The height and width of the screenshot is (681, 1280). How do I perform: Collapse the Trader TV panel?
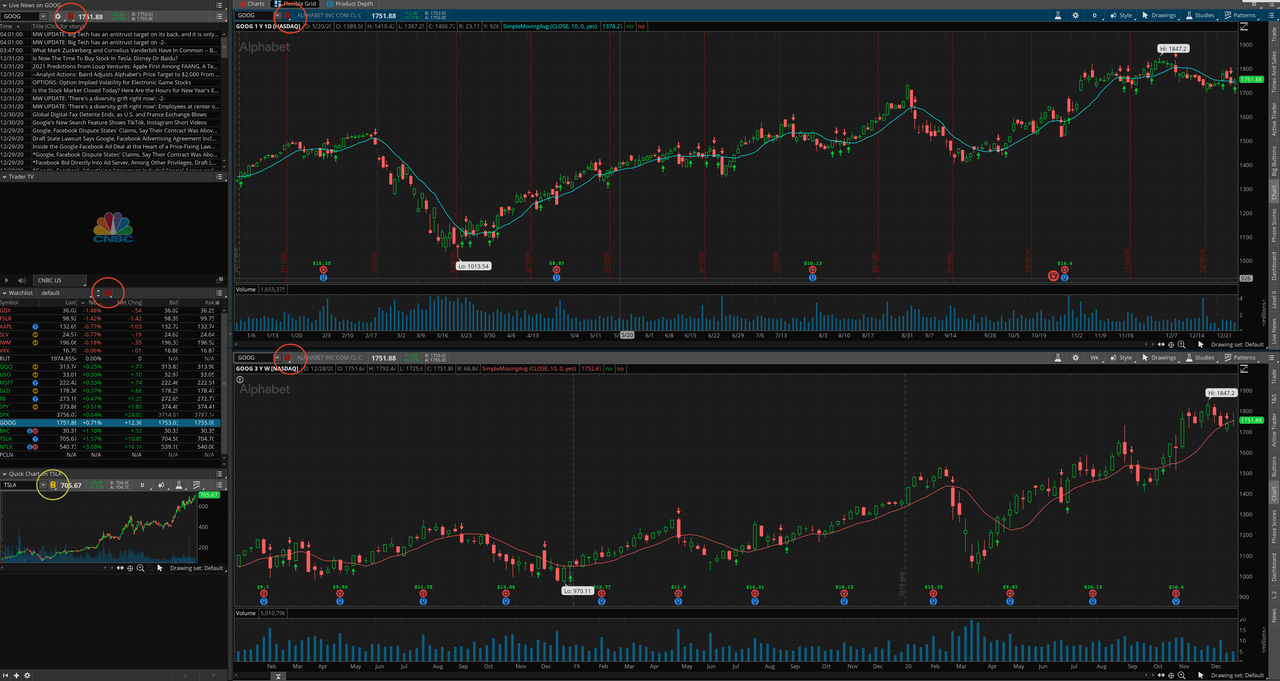4,177
